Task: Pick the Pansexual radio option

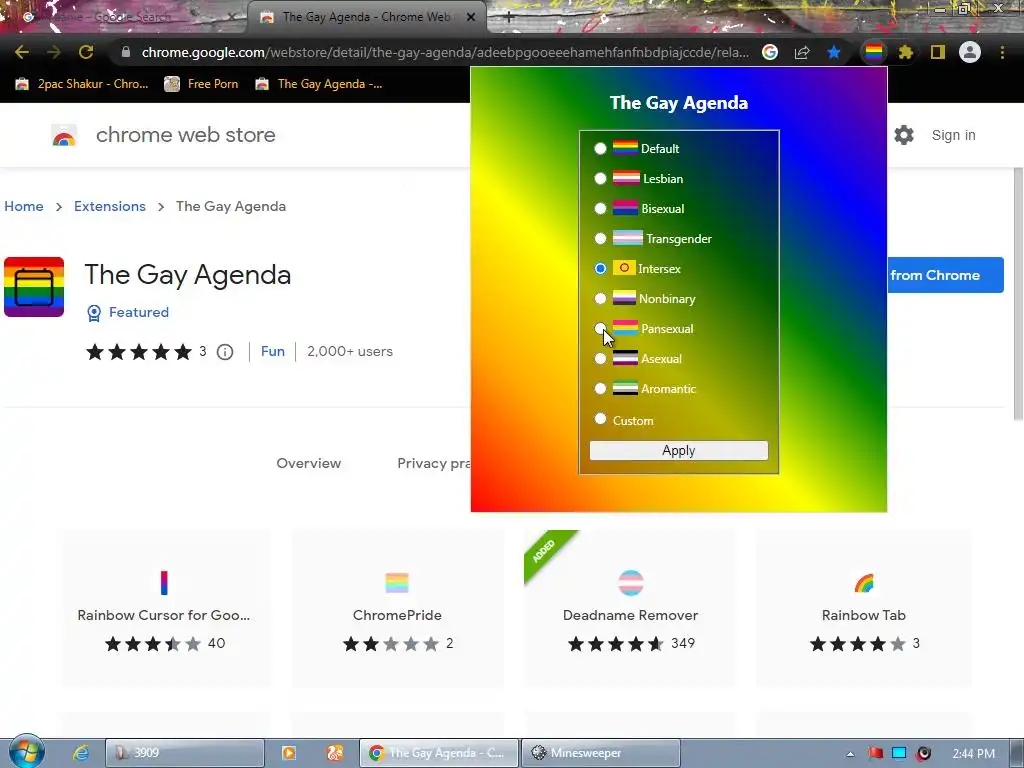Action: pyautogui.click(x=600, y=328)
